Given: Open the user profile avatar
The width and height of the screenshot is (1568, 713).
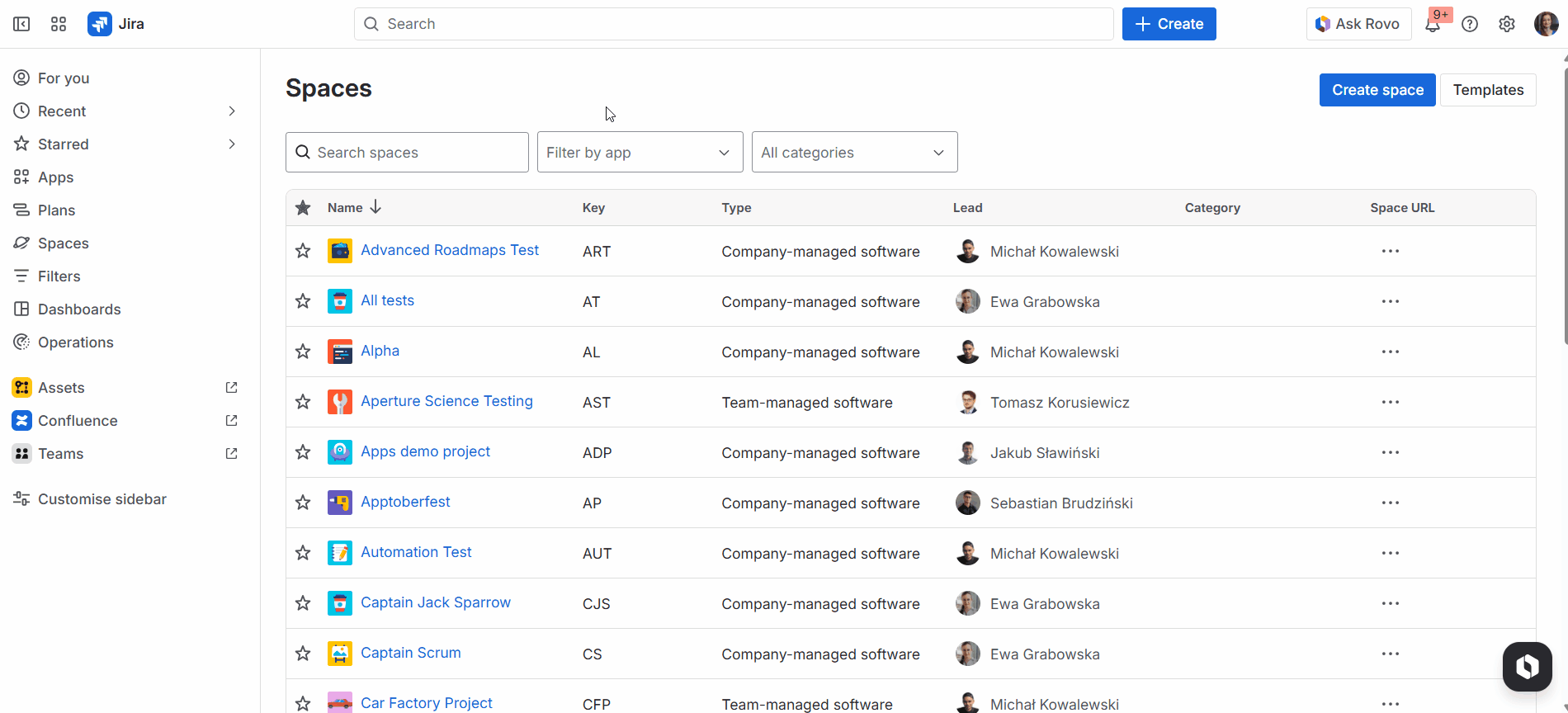Looking at the screenshot, I should [x=1546, y=24].
